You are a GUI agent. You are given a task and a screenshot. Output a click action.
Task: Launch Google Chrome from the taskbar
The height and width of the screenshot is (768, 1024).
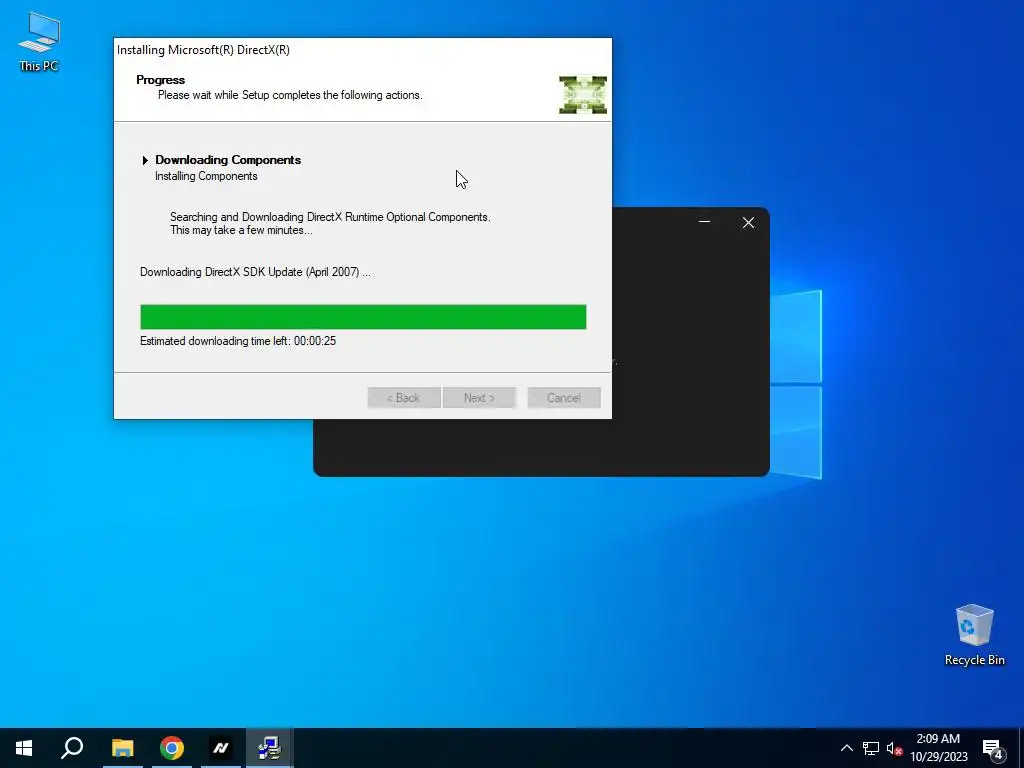(172, 748)
